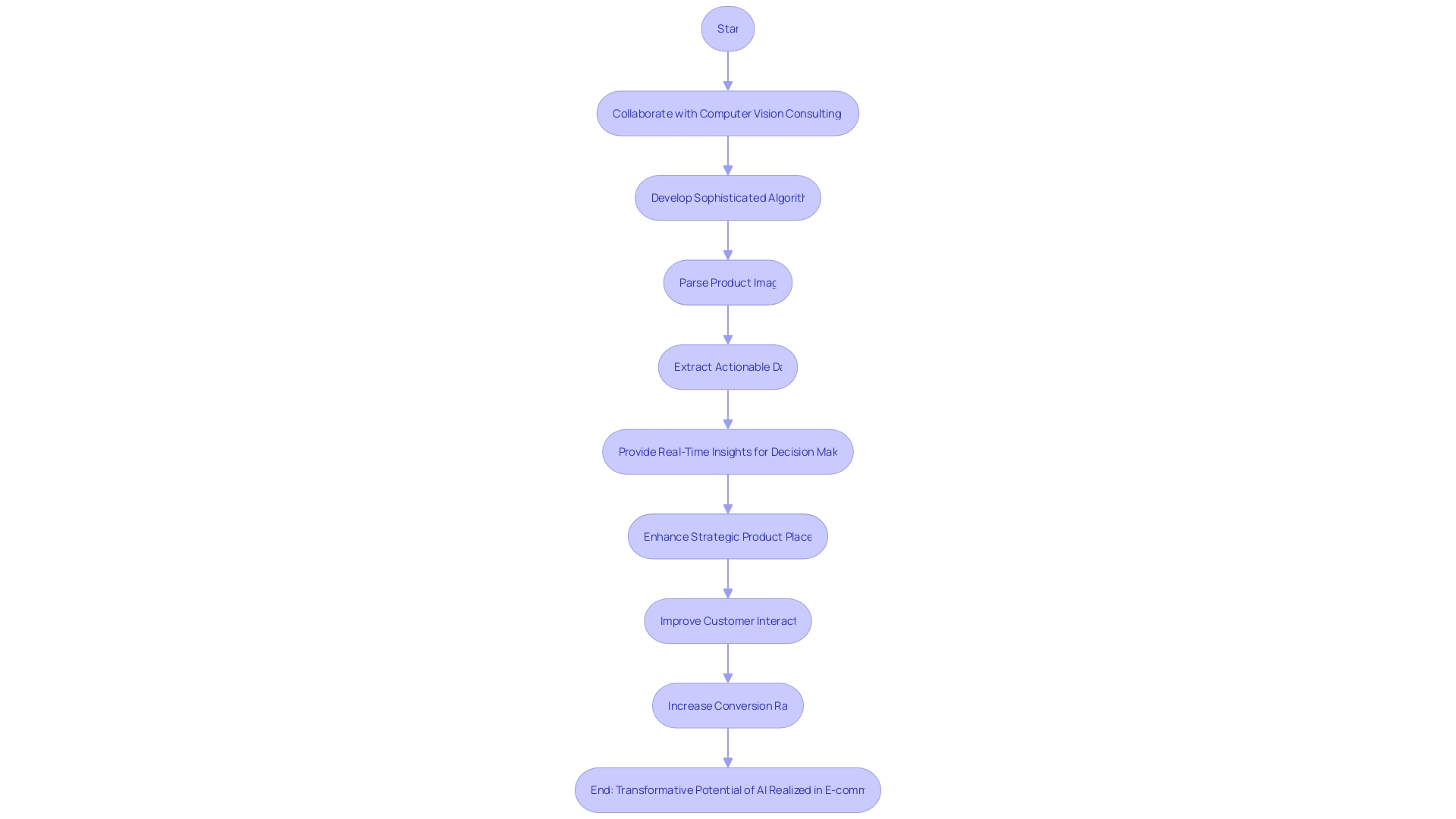Expand the Develop Sophisticated Algorithm node
The image size is (1456, 819).
tap(728, 197)
